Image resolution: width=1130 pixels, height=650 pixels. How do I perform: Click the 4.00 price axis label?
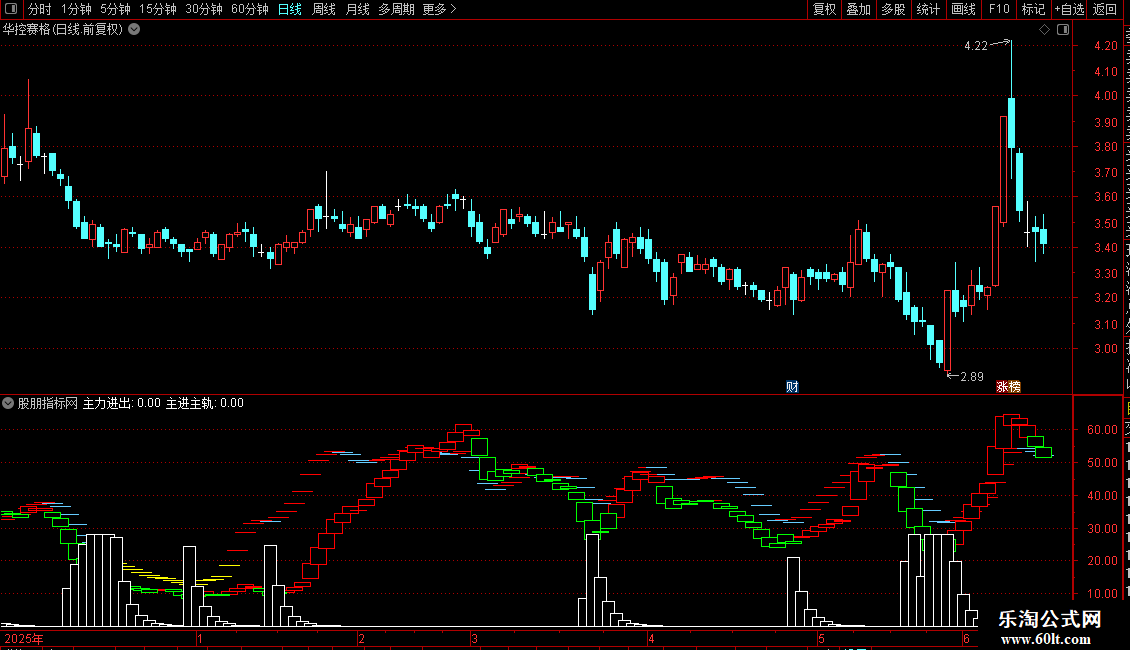click(x=1105, y=96)
